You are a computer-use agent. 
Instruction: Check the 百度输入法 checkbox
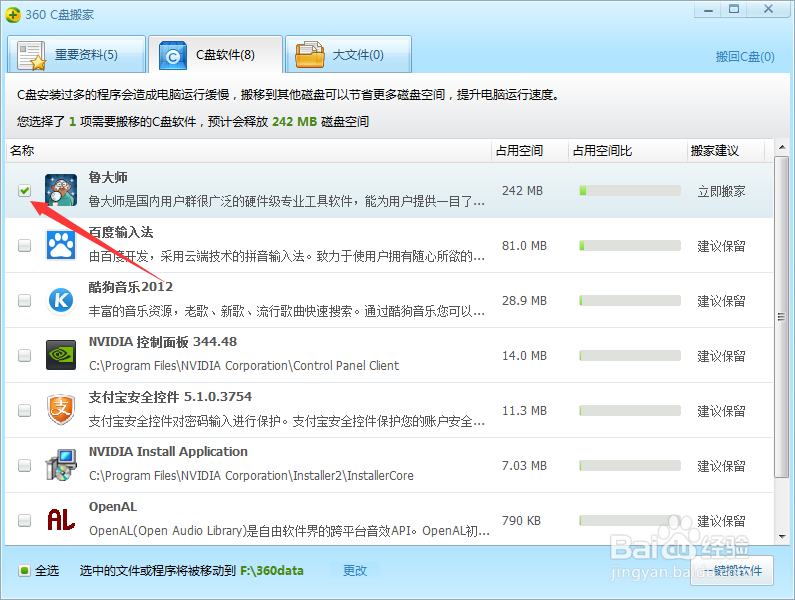pos(24,245)
